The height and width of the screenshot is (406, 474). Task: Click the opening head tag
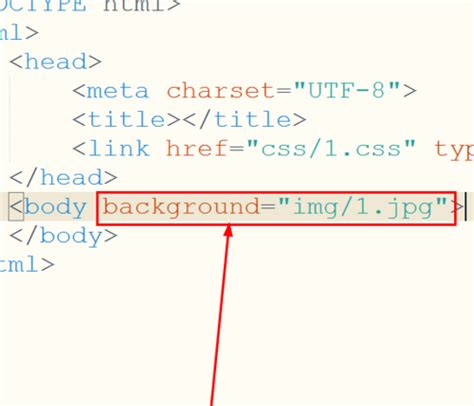click(56, 62)
